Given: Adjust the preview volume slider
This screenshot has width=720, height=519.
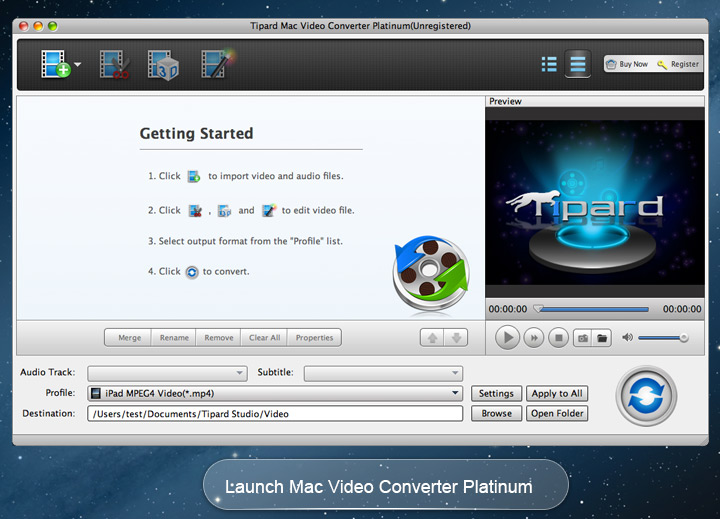Looking at the screenshot, I should [663, 338].
